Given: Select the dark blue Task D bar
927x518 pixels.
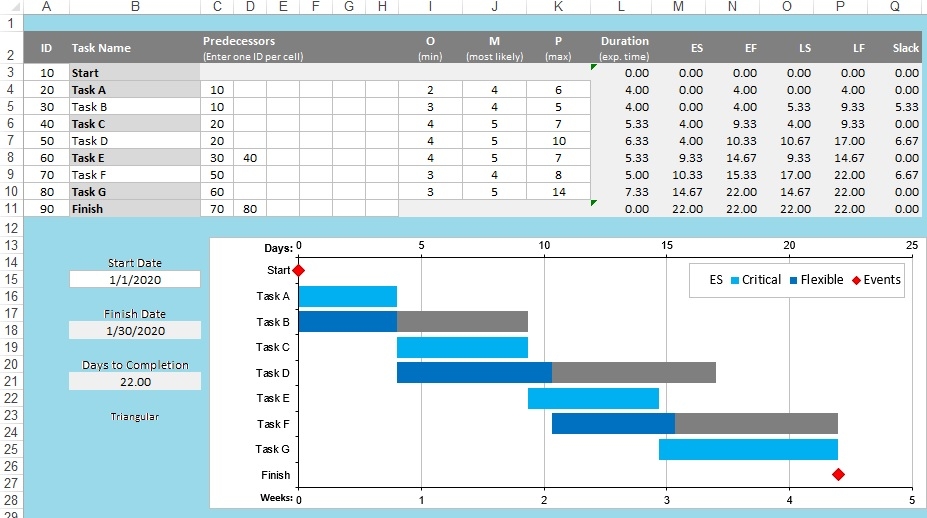Looking at the screenshot, I should pos(474,372).
